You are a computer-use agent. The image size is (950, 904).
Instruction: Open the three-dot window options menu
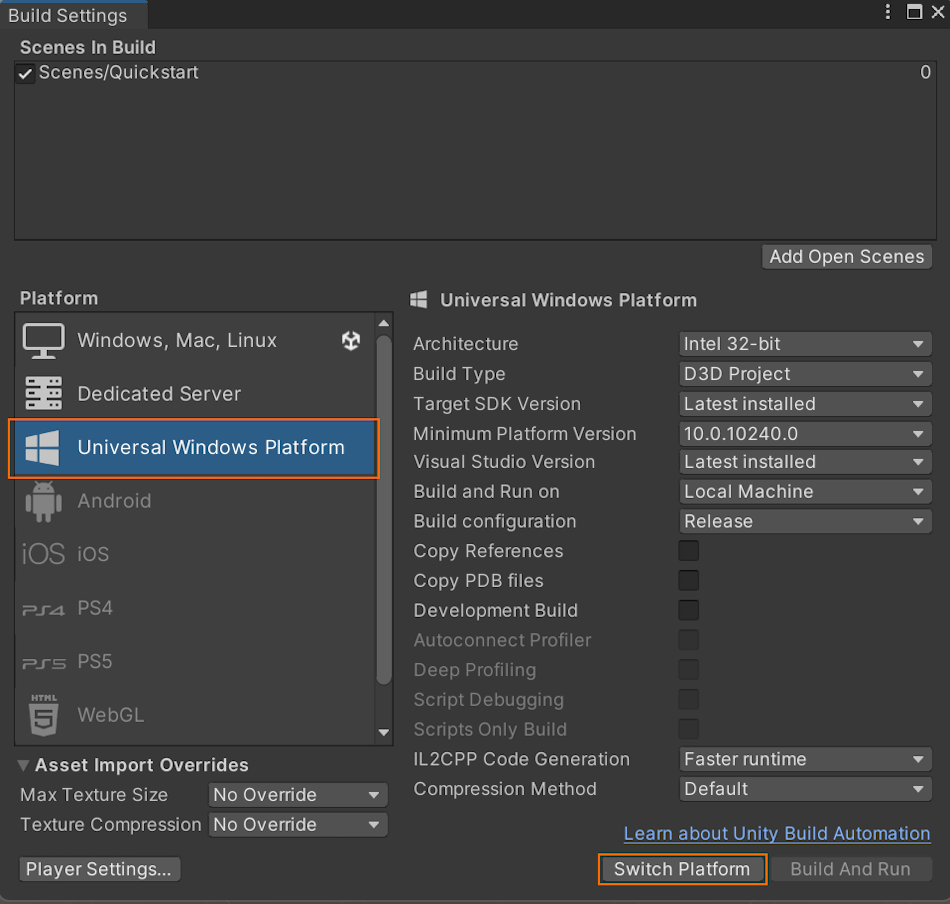pos(888,12)
